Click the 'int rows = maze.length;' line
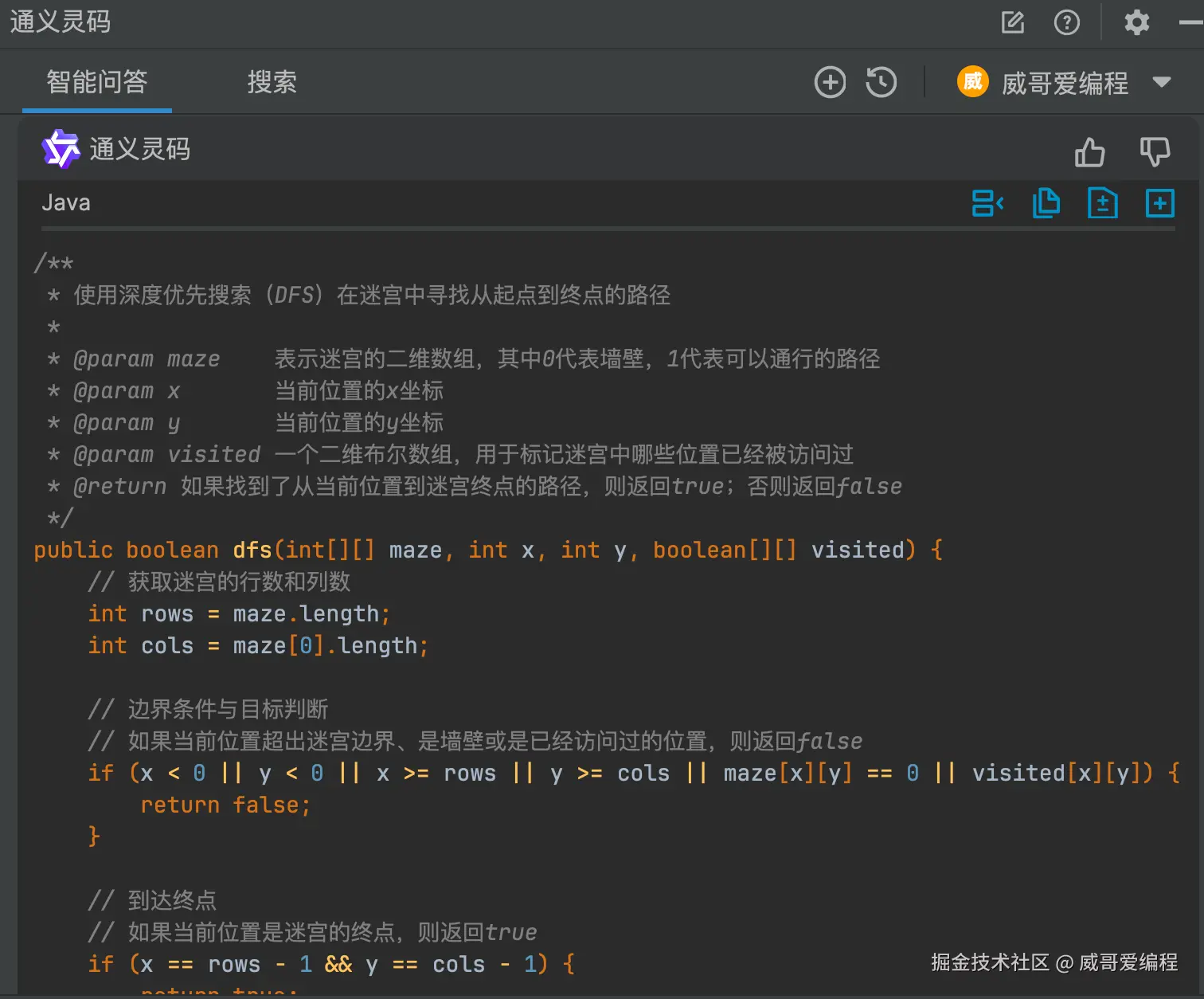This screenshot has width=1204, height=999. click(239, 613)
